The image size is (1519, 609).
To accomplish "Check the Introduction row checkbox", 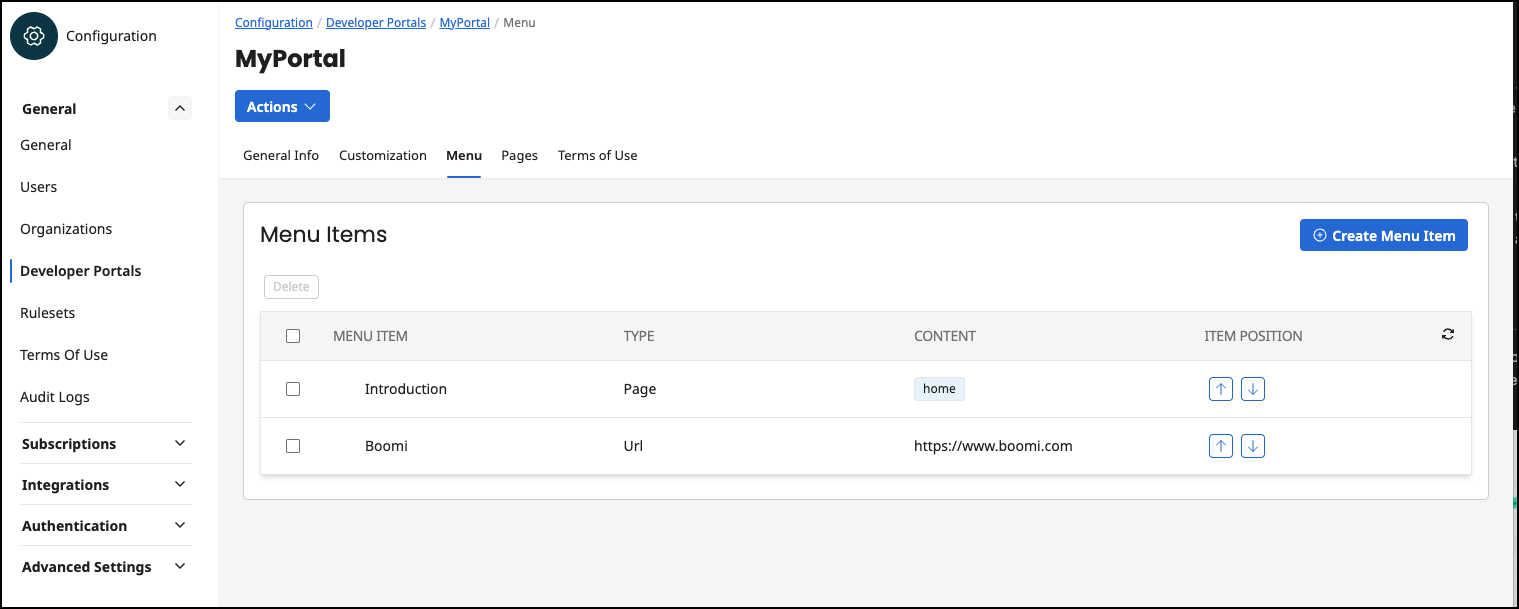I will [292, 388].
